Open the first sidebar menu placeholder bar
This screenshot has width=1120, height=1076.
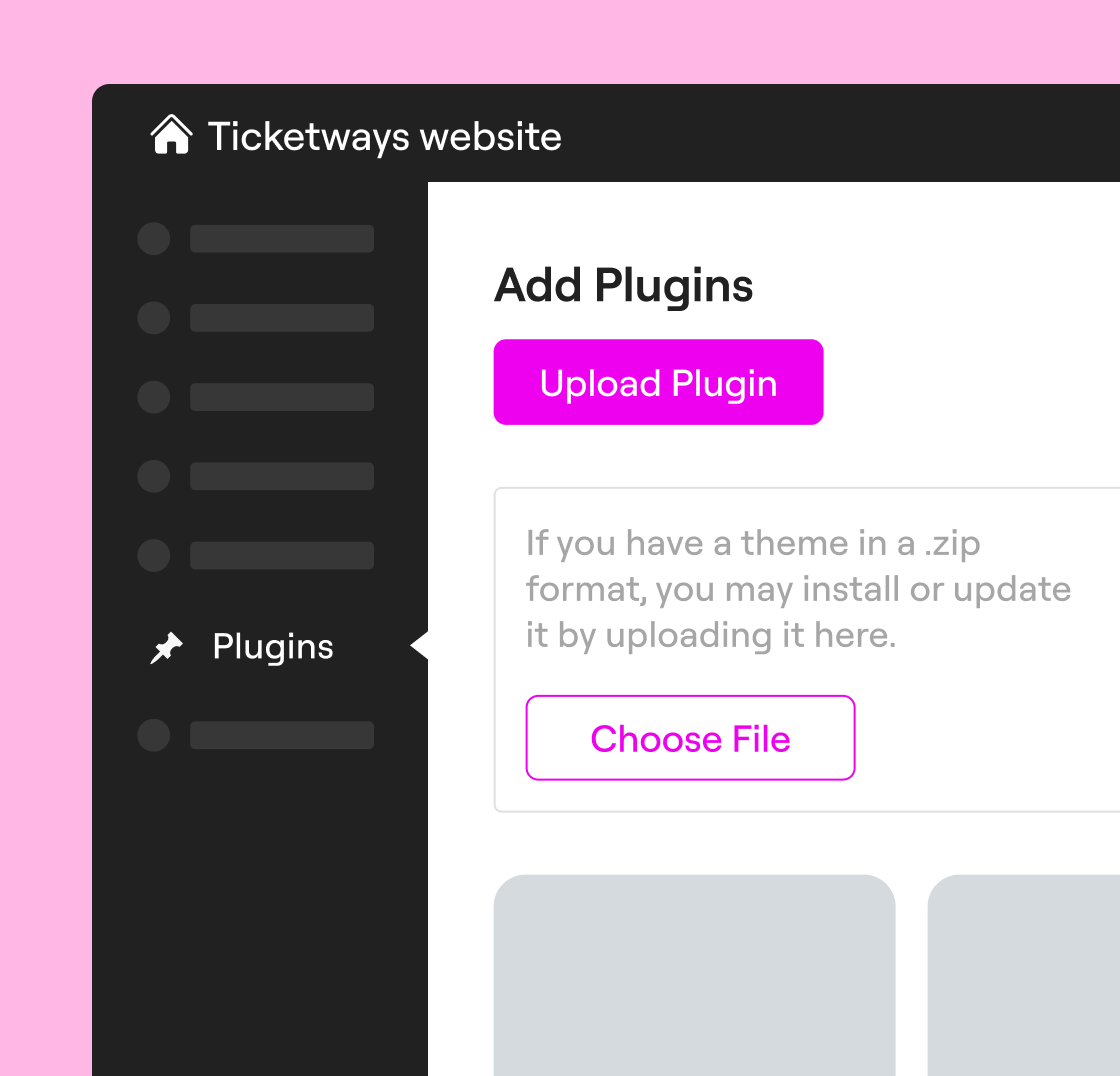[282, 239]
